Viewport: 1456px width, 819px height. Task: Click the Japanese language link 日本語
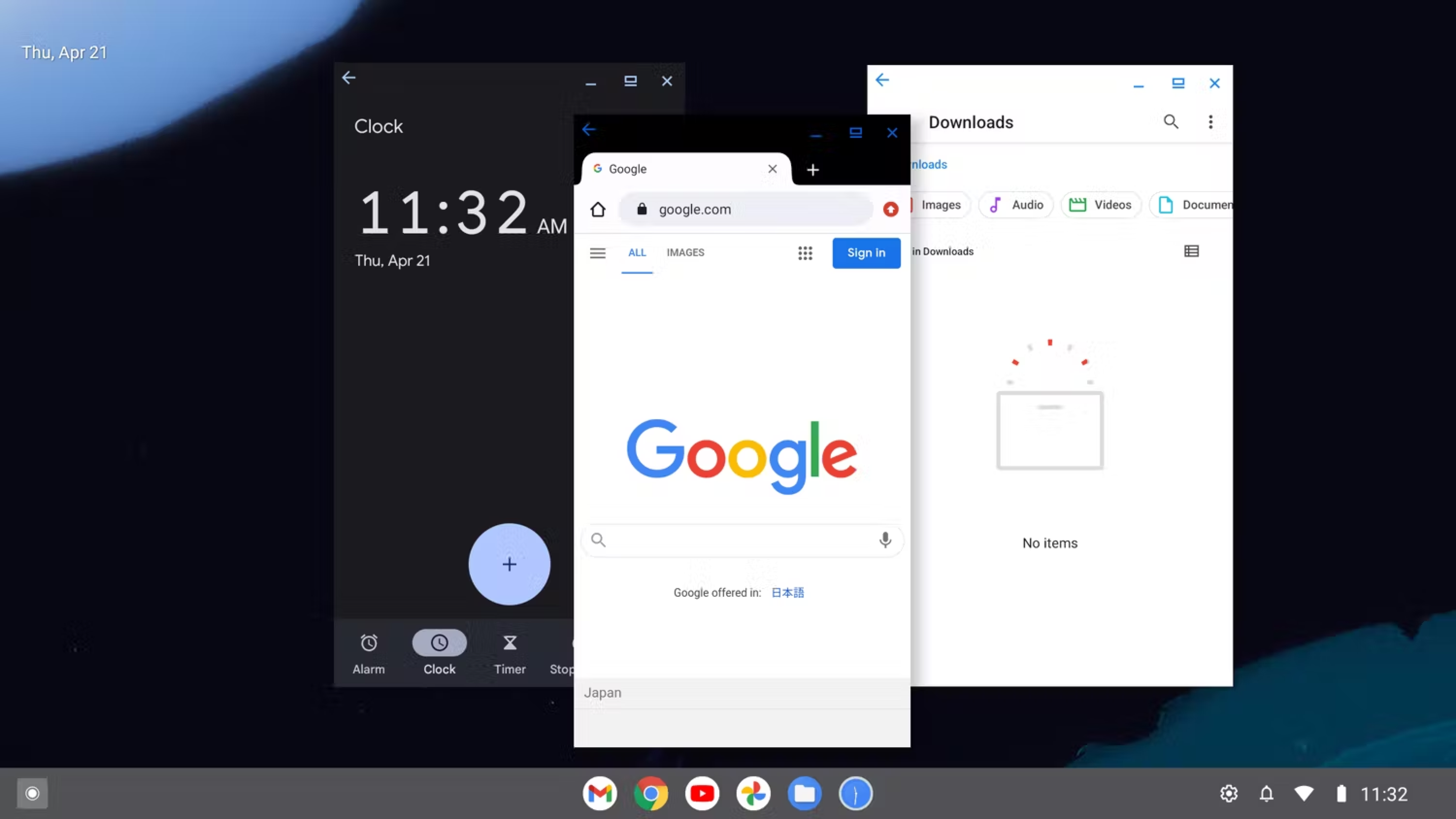click(788, 592)
